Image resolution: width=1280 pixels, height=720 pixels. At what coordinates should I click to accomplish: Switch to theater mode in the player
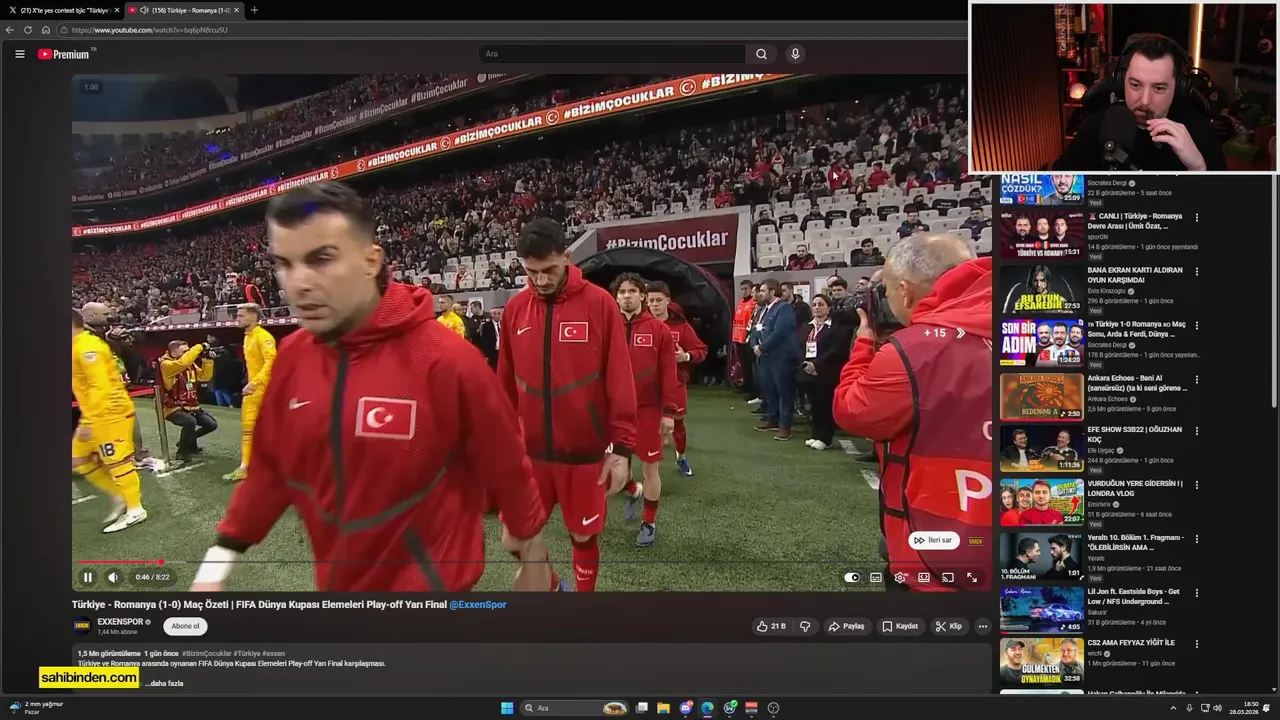pyautogui.click(x=924, y=577)
